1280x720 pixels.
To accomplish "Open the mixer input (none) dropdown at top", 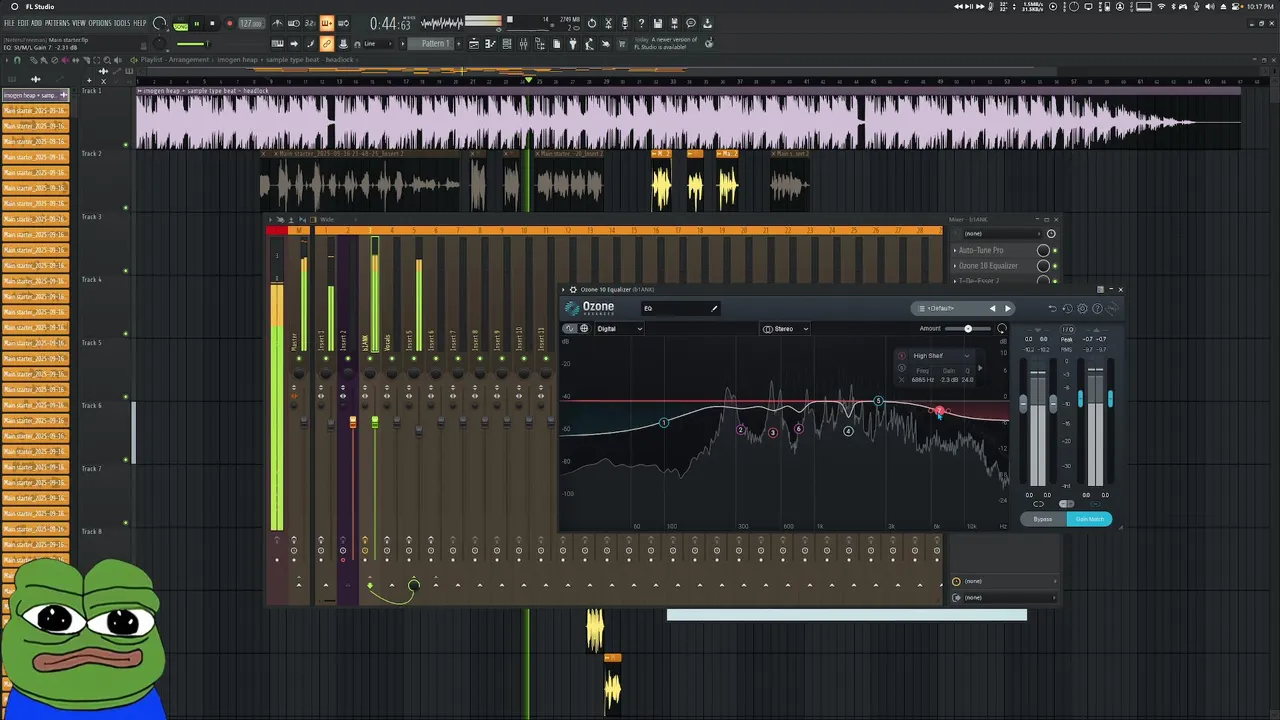I will [x=1002, y=234].
